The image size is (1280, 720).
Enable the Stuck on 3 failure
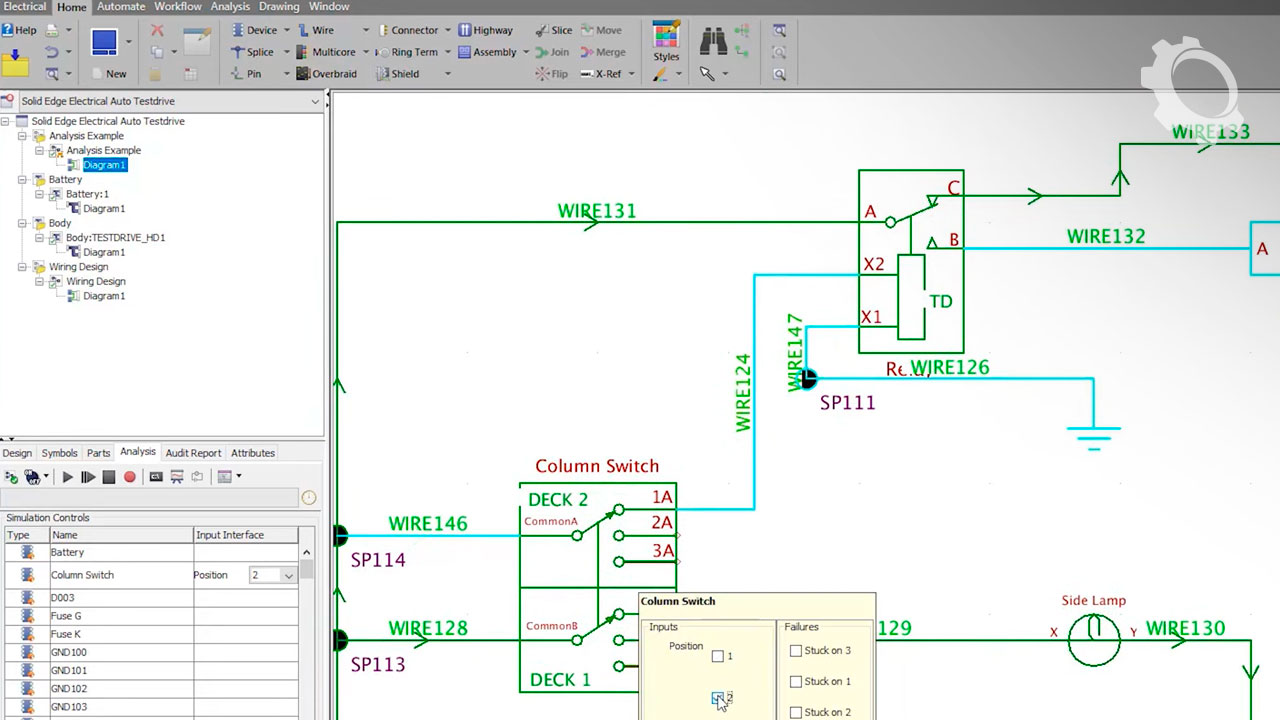(x=796, y=651)
